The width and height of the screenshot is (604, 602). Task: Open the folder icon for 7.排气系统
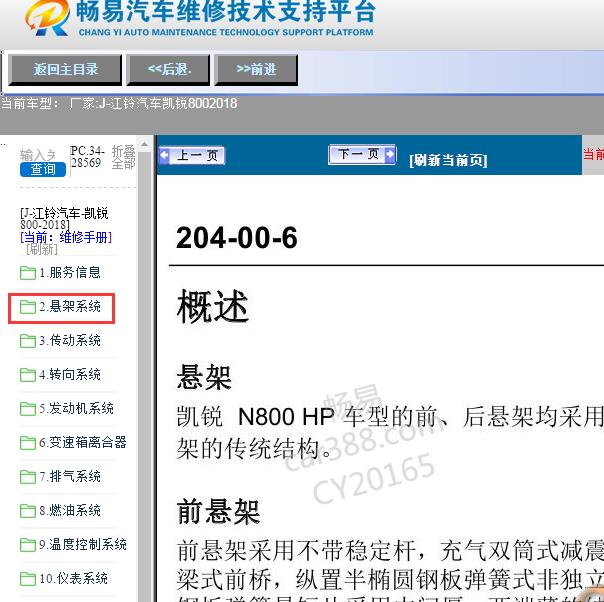(x=28, y=476)
